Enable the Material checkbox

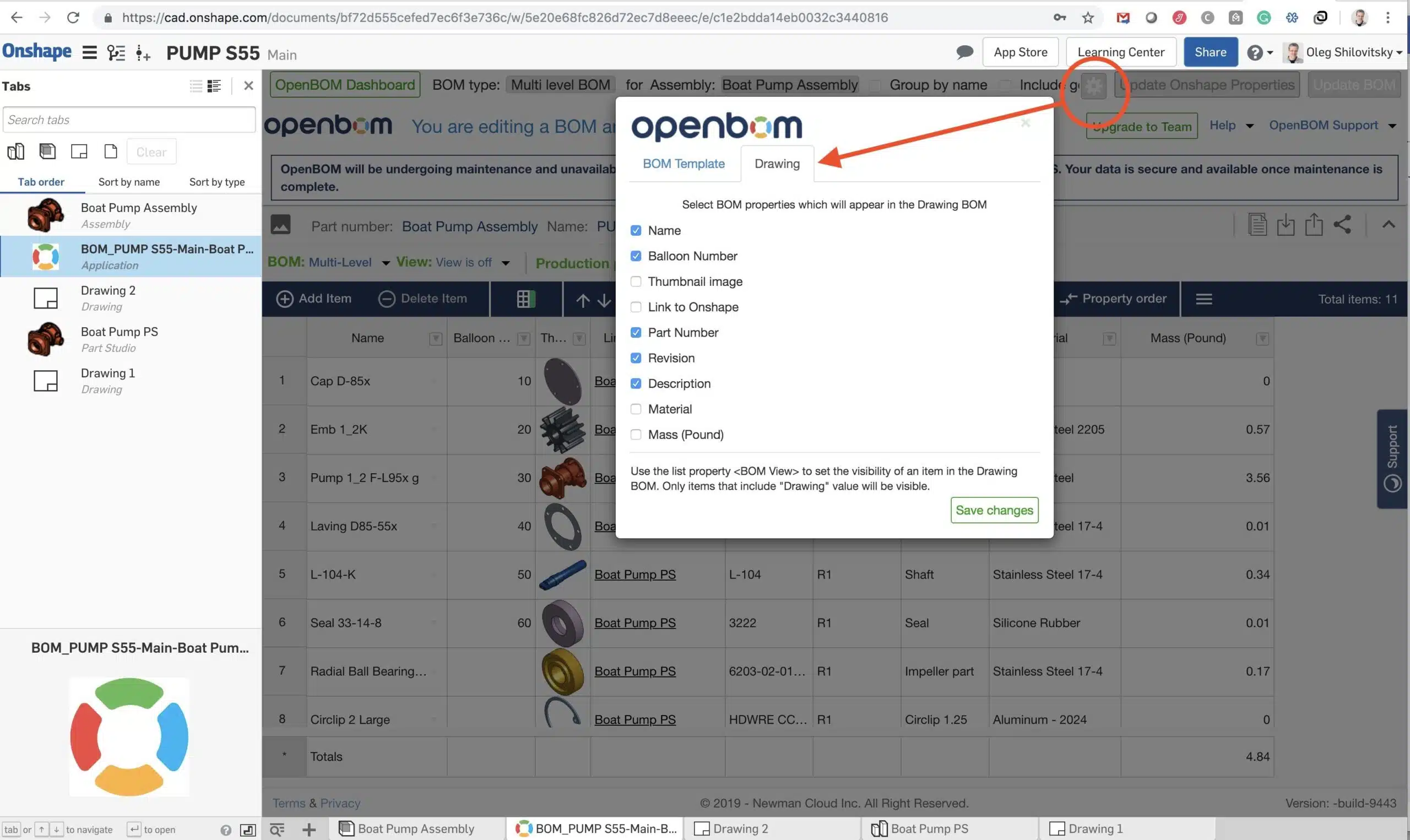tap(636, 409)
